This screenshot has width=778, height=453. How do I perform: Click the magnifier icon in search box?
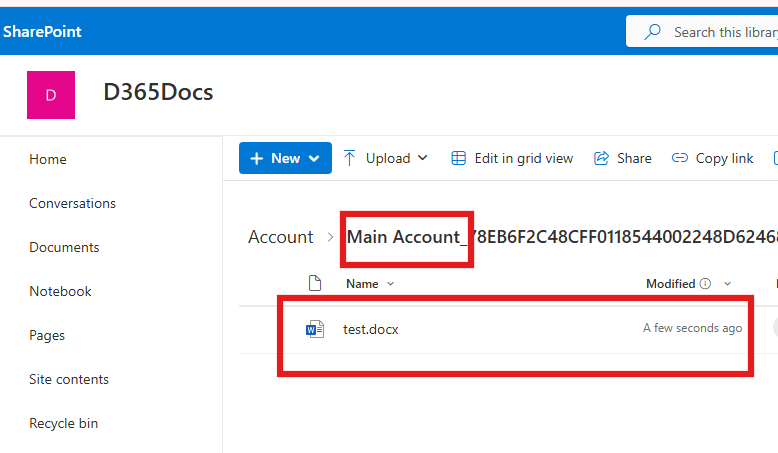point(652,32)
